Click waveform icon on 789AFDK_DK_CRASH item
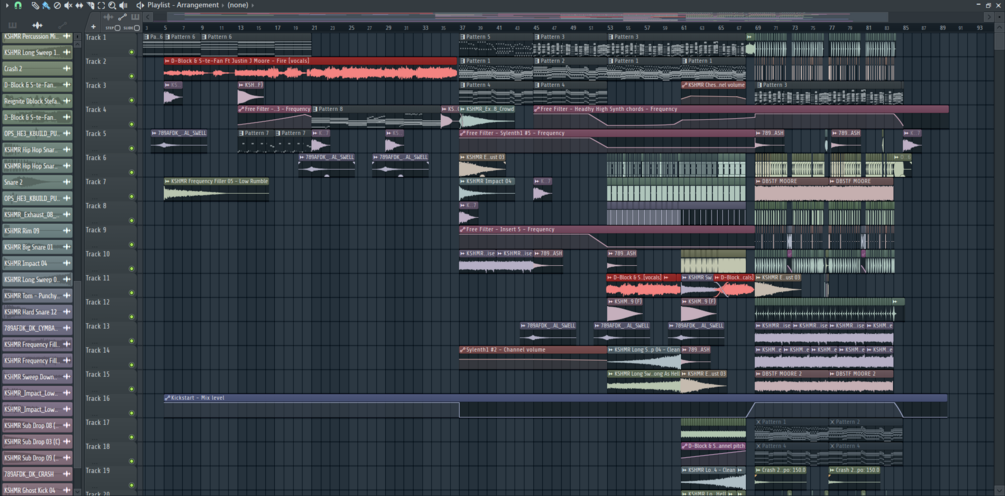Viewport: 1005px width, 496px height. [67, 474]
